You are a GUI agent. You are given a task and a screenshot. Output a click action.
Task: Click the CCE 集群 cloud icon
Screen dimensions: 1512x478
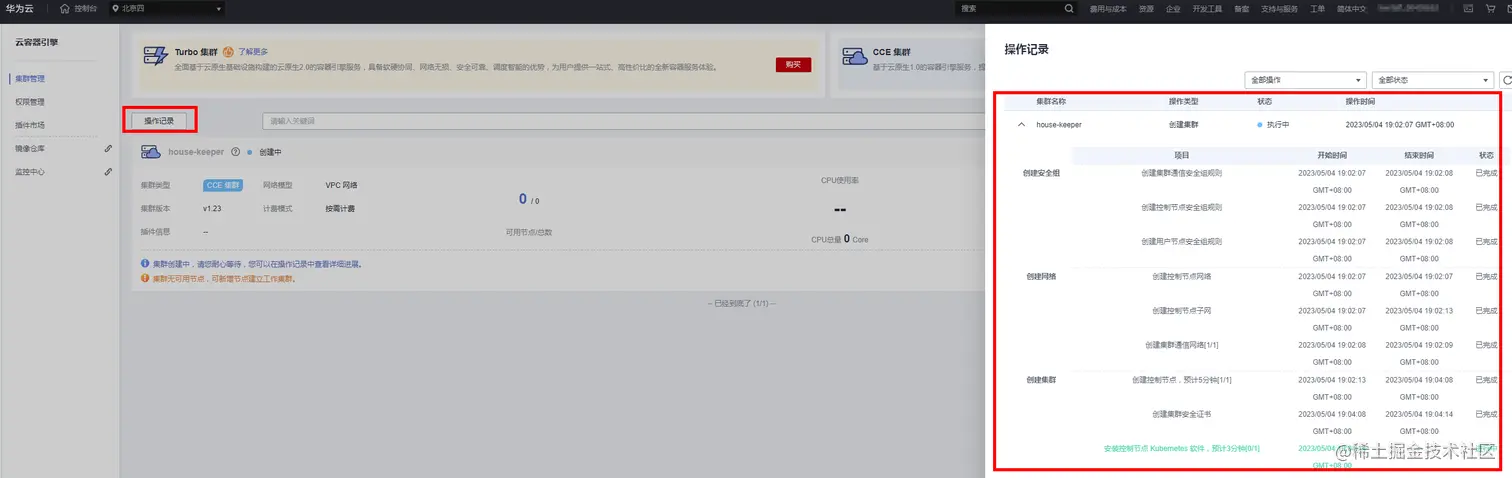pos(854,55)
